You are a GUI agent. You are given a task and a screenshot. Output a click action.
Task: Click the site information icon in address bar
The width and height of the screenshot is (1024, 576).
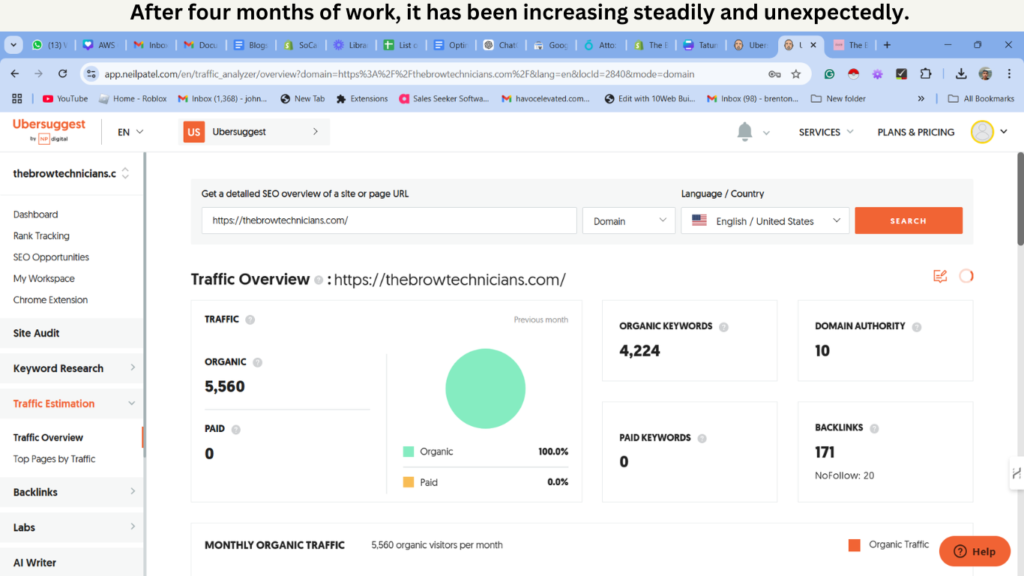91,74
